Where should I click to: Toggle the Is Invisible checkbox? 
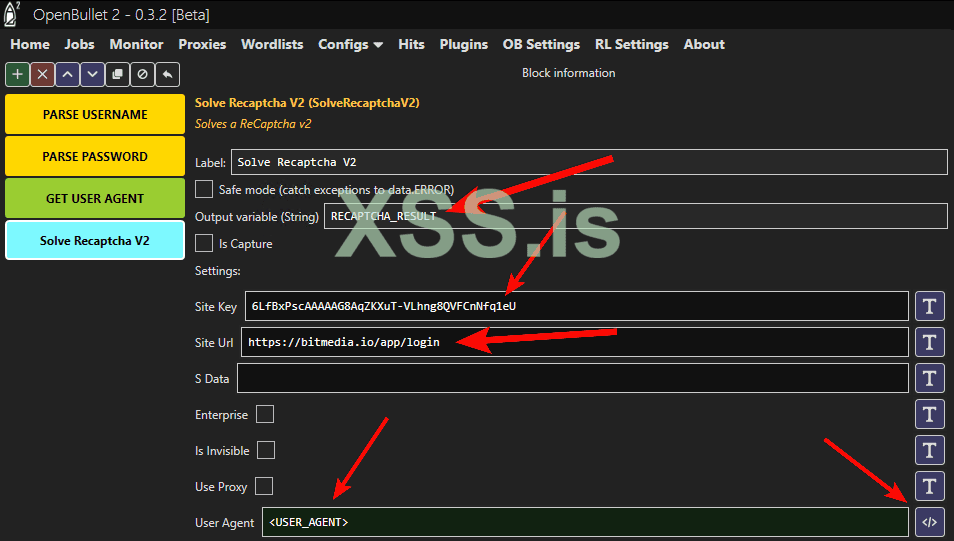click(x=266, y=450)
